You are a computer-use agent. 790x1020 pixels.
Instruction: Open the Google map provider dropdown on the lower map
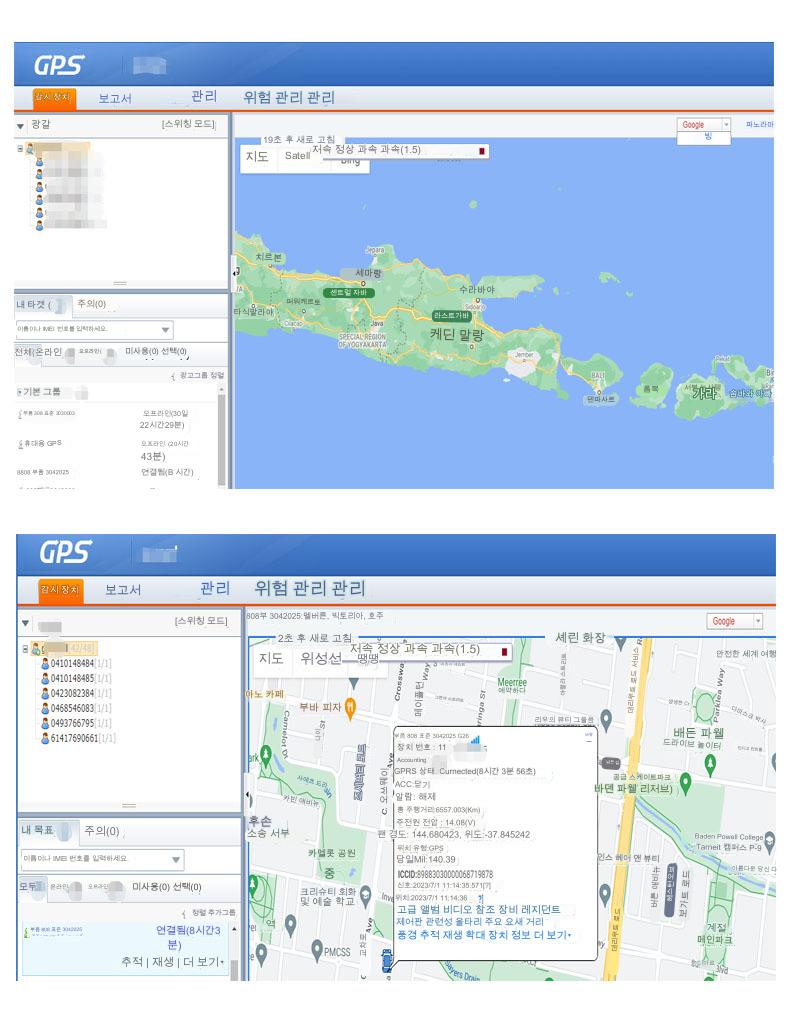click(x=757, y=621)
